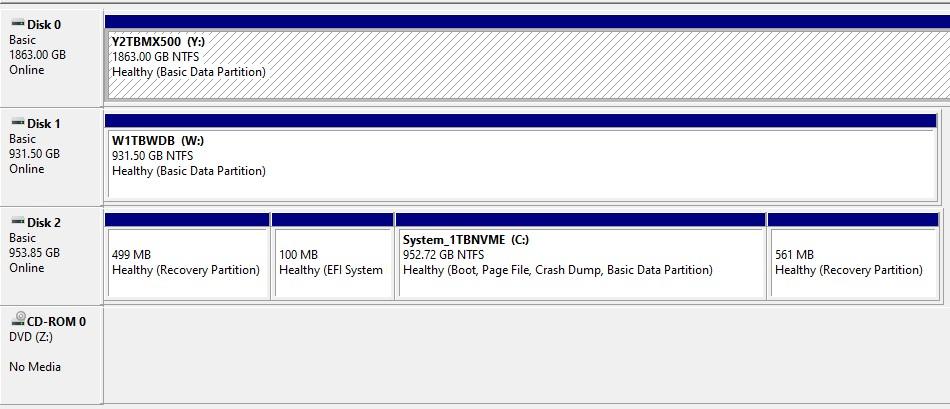Select the Y2TBMX500 (Y:) partition
This screenshot has width=950, height=409.
pos(527,64)
